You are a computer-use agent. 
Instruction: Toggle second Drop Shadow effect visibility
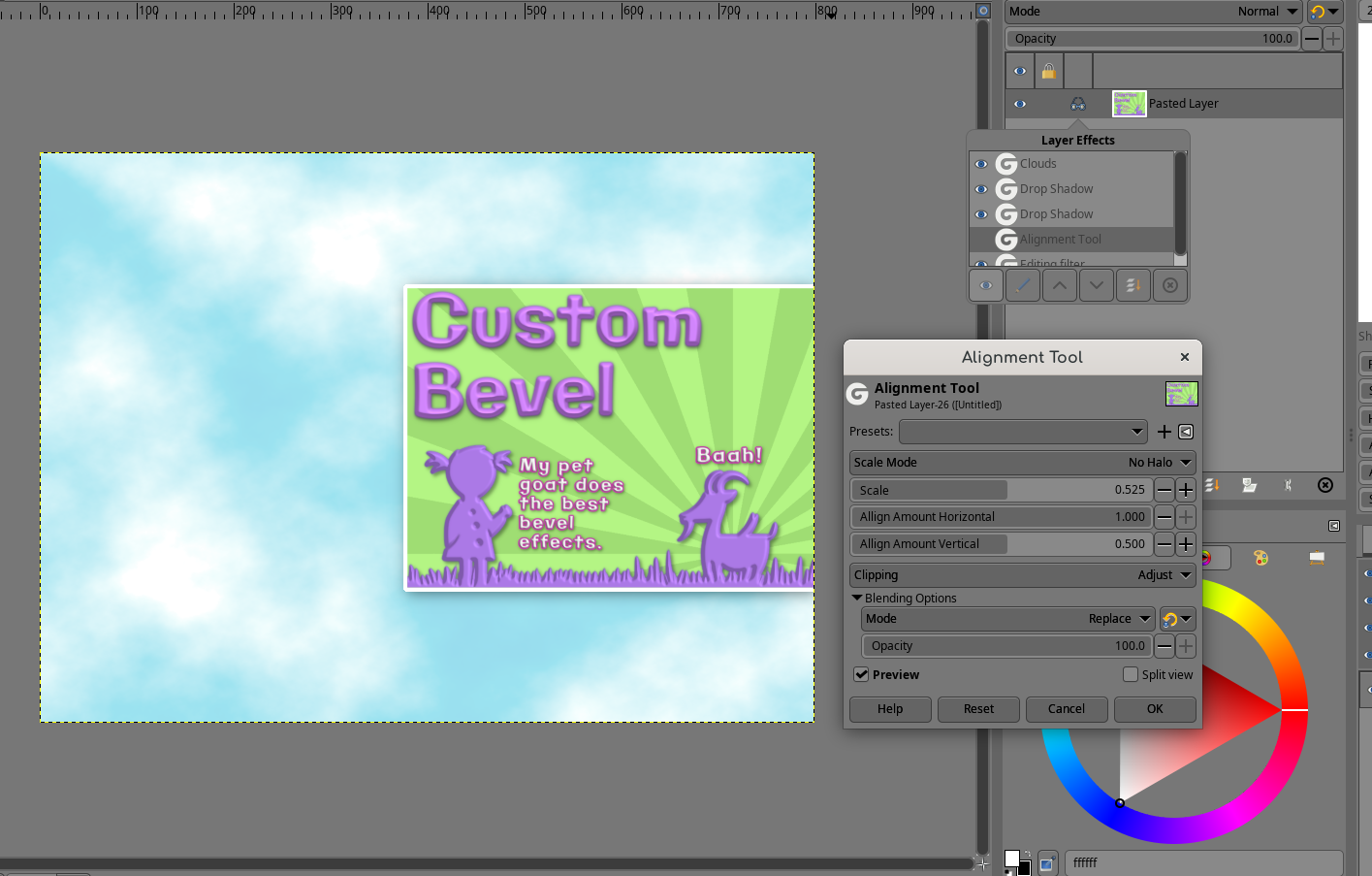(981, 214)
